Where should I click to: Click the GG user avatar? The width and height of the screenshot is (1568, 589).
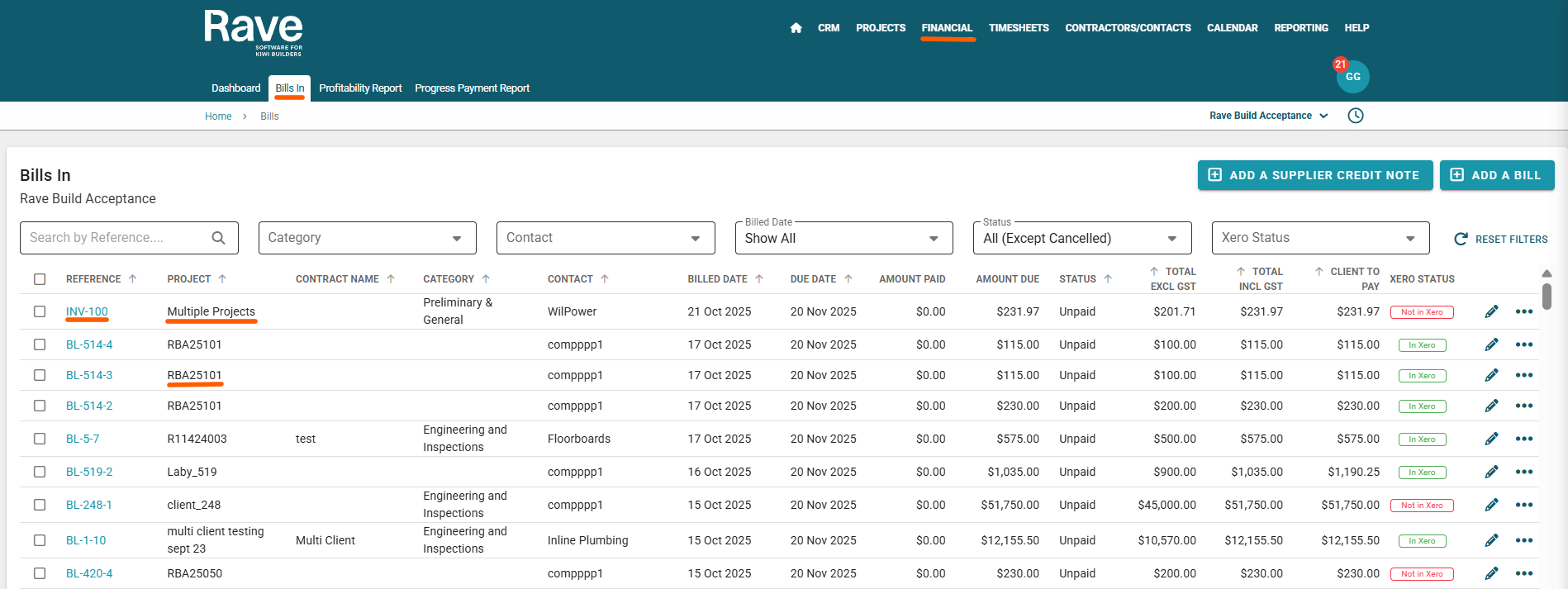coord(1352,77)
